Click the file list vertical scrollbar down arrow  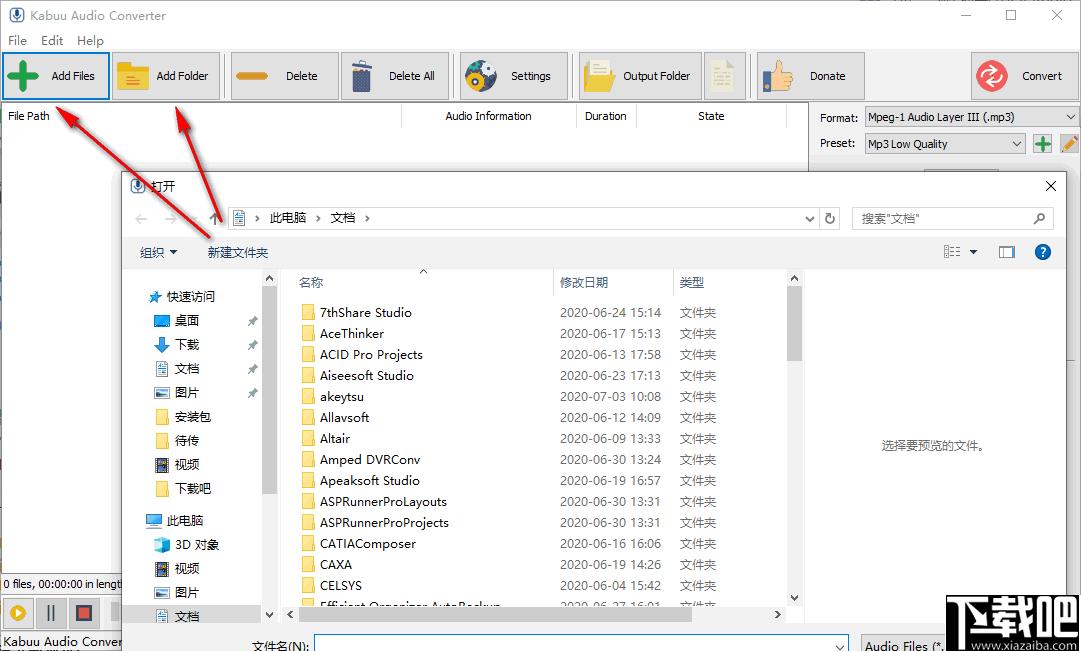click(x=794, y=598)
